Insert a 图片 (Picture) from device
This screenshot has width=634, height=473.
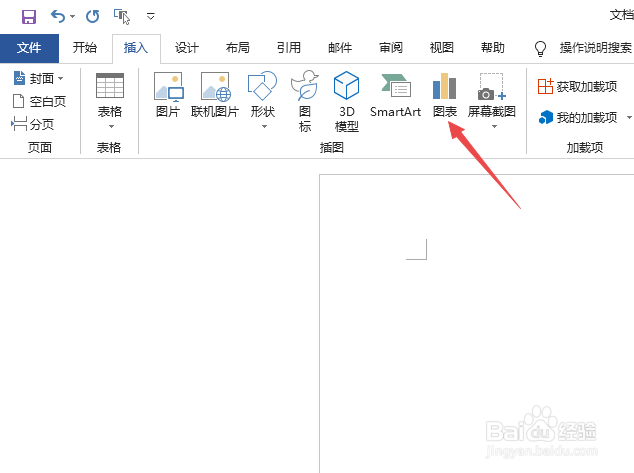coord(168,95)
